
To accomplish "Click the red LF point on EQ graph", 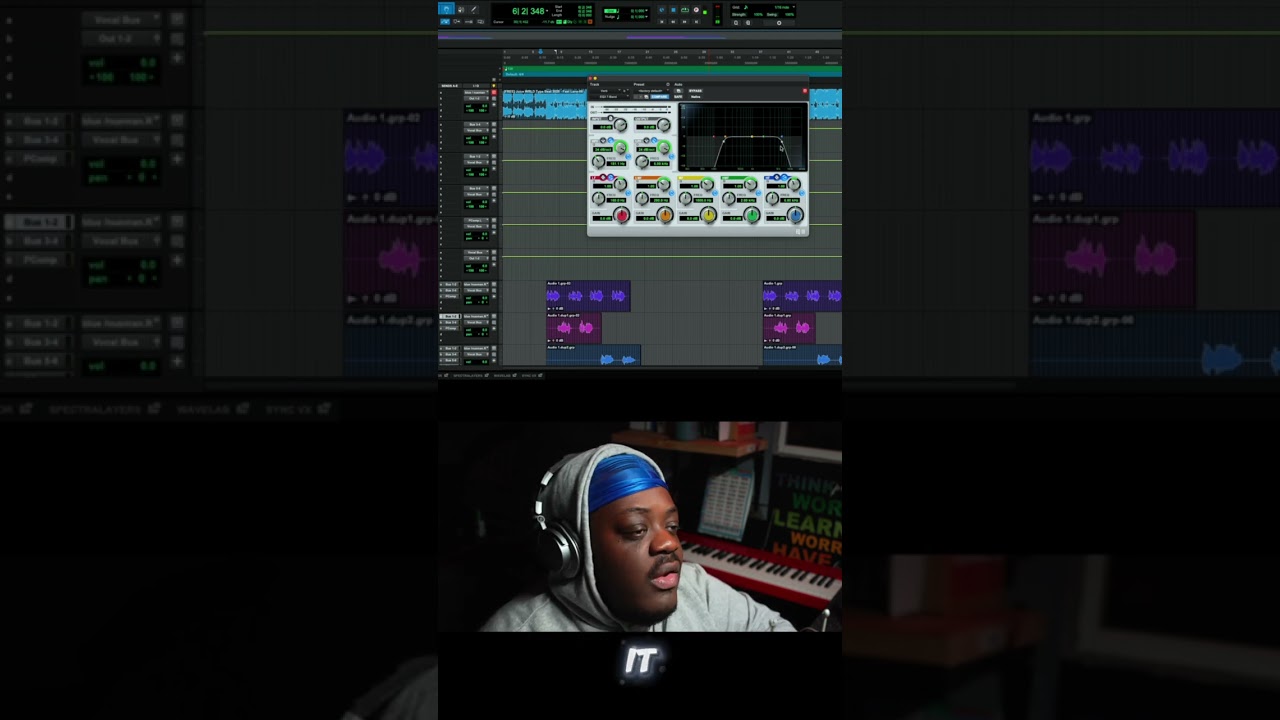I will click(x=714, y=136).
